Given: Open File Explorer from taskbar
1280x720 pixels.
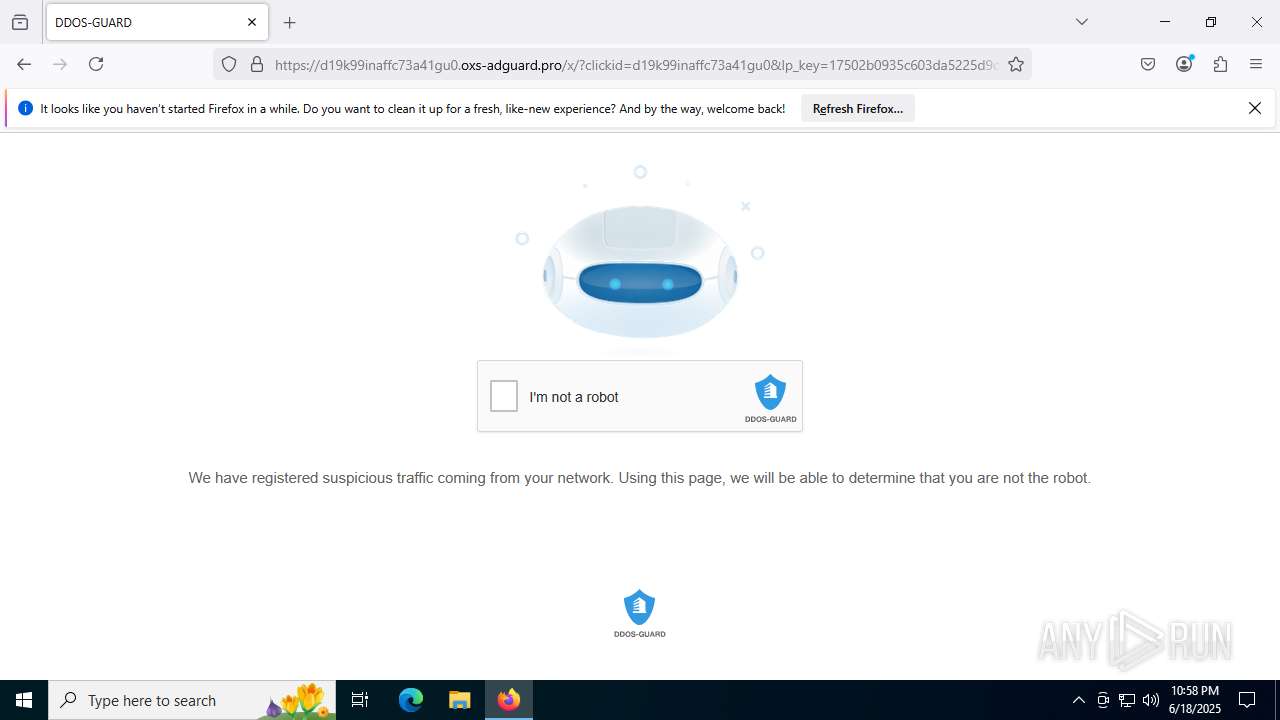Looking at the screenshot, I should tap(459, 700).
